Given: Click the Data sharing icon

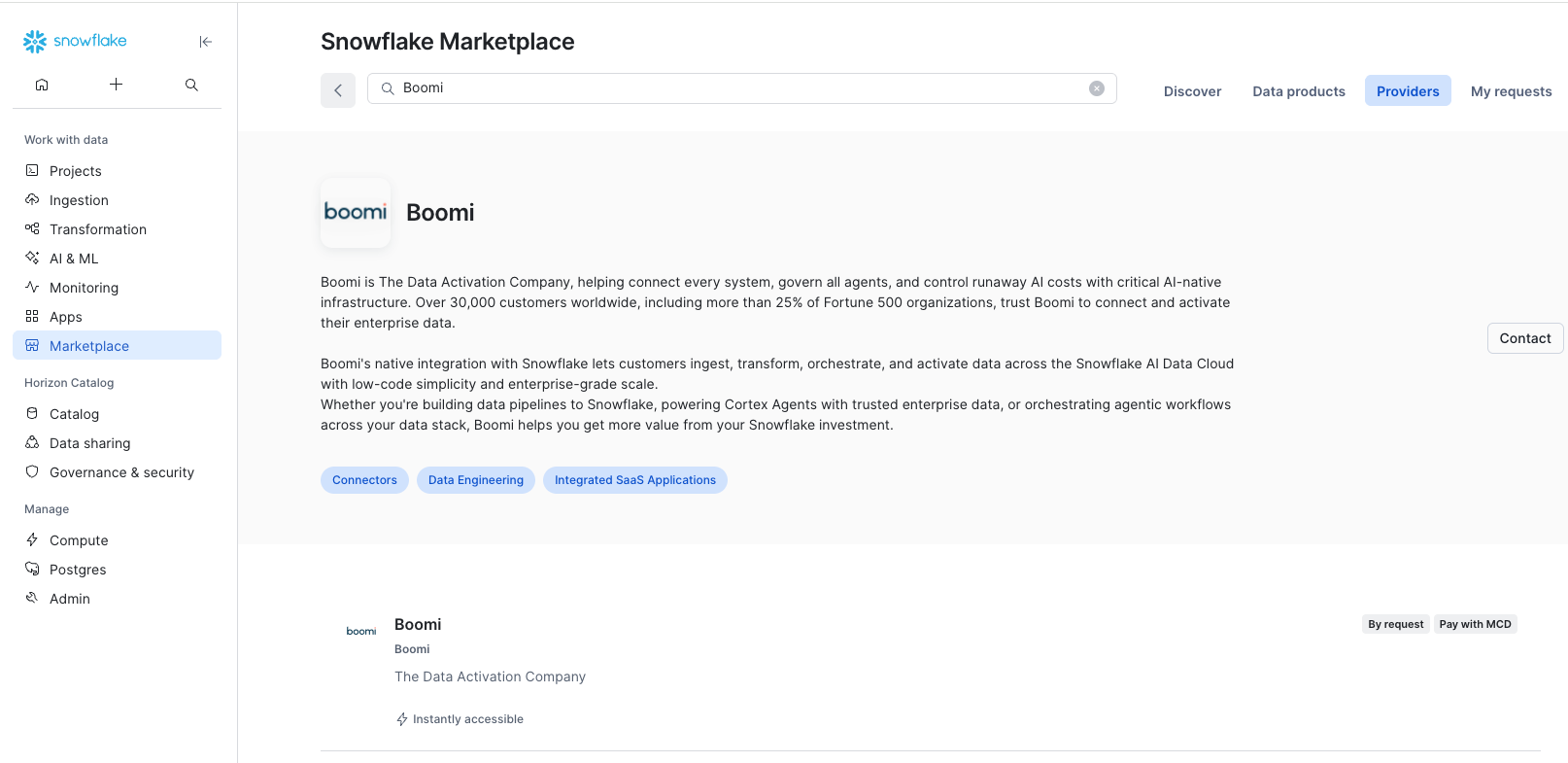Looking at the screenshot, I should [32, 442].
